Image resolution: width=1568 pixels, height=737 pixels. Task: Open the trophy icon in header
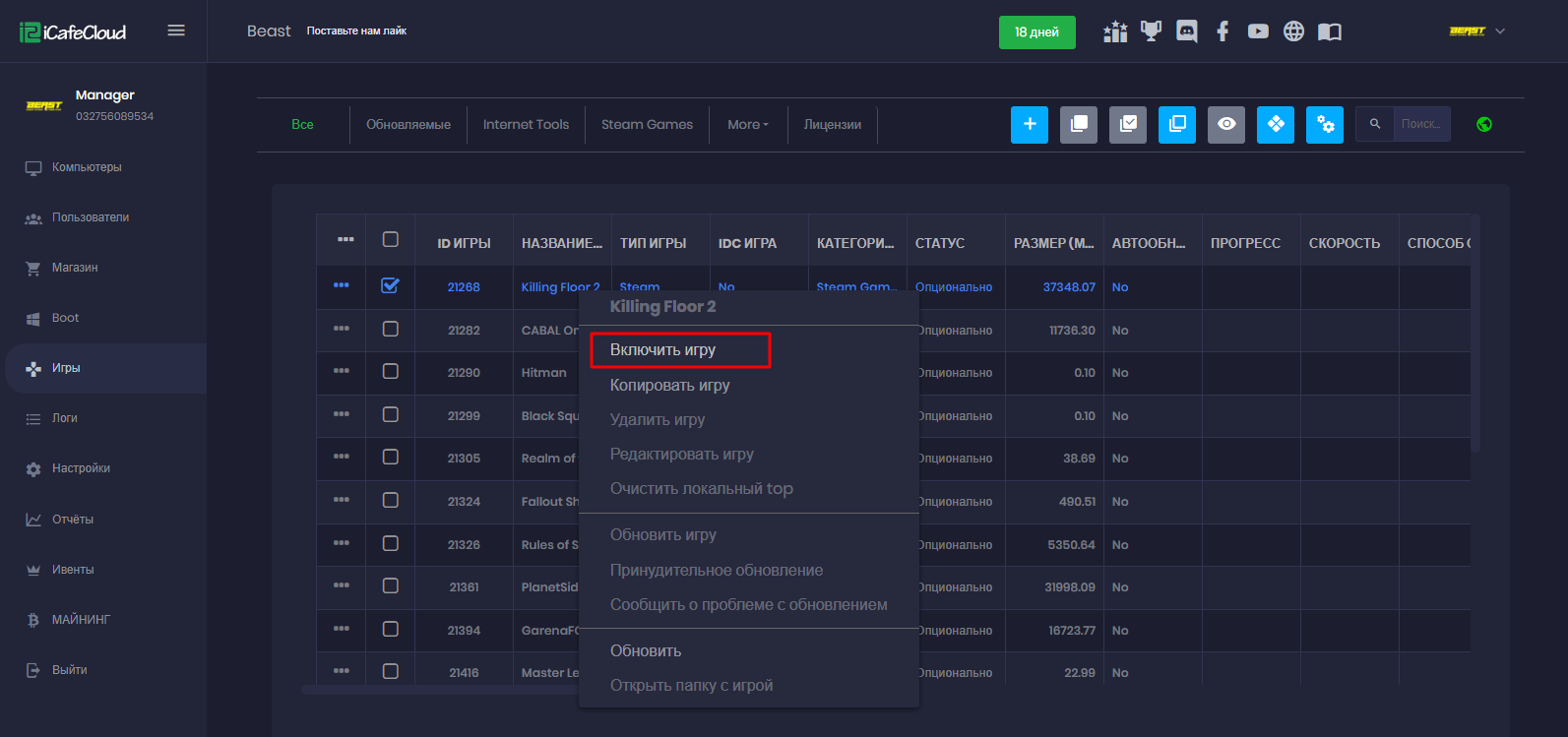pos(1151,31)
